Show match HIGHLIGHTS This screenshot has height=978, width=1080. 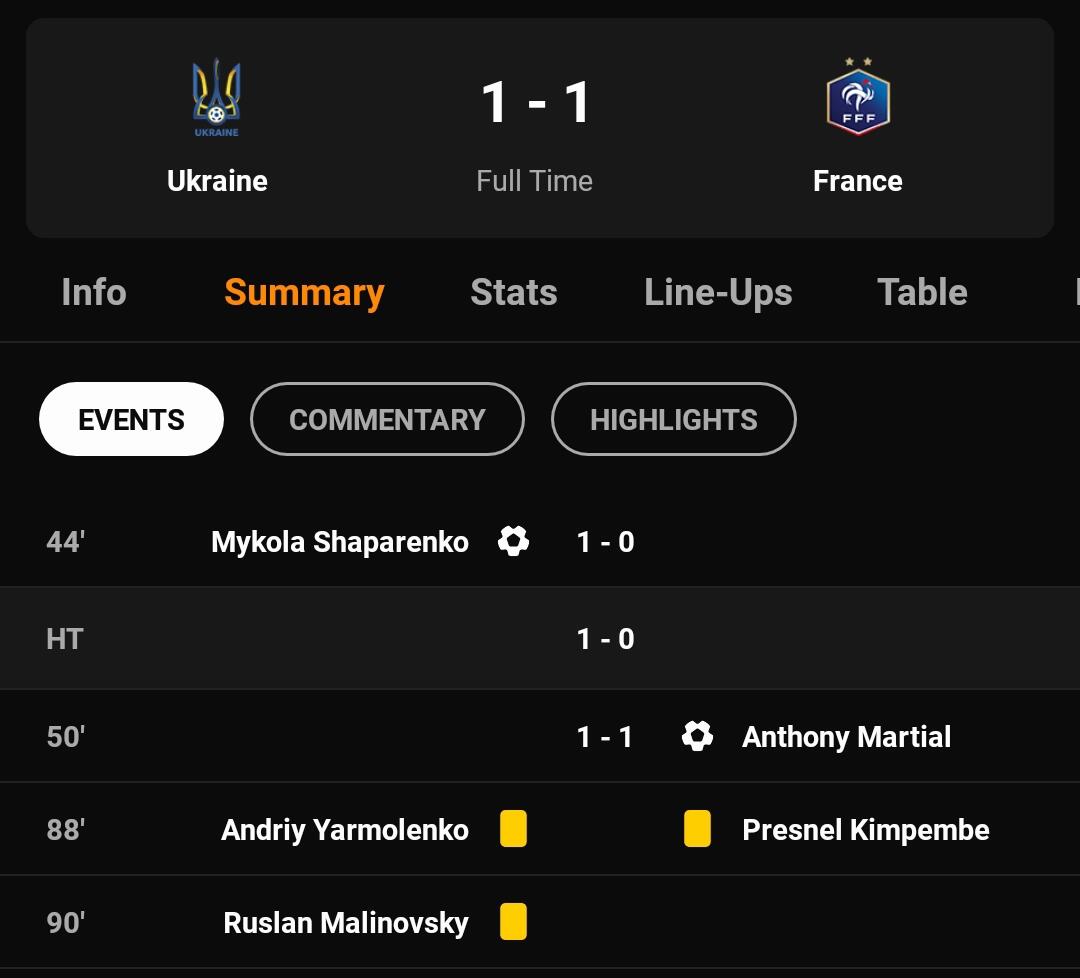click(673, 419)
